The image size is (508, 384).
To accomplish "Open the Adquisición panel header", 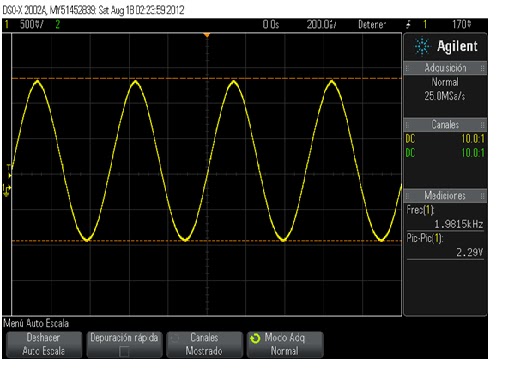I will pyautogui.click(x=445, y=68).
